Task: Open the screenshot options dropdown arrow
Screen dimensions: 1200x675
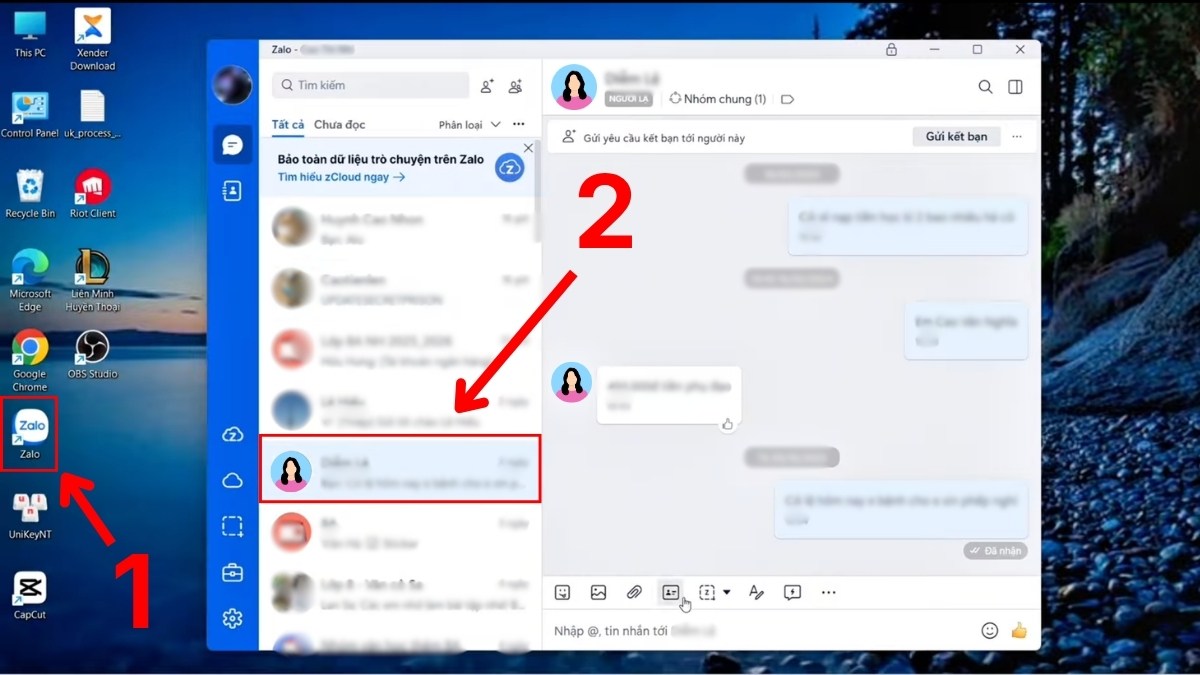Action: pyautogui.click(x=726, y=592)
